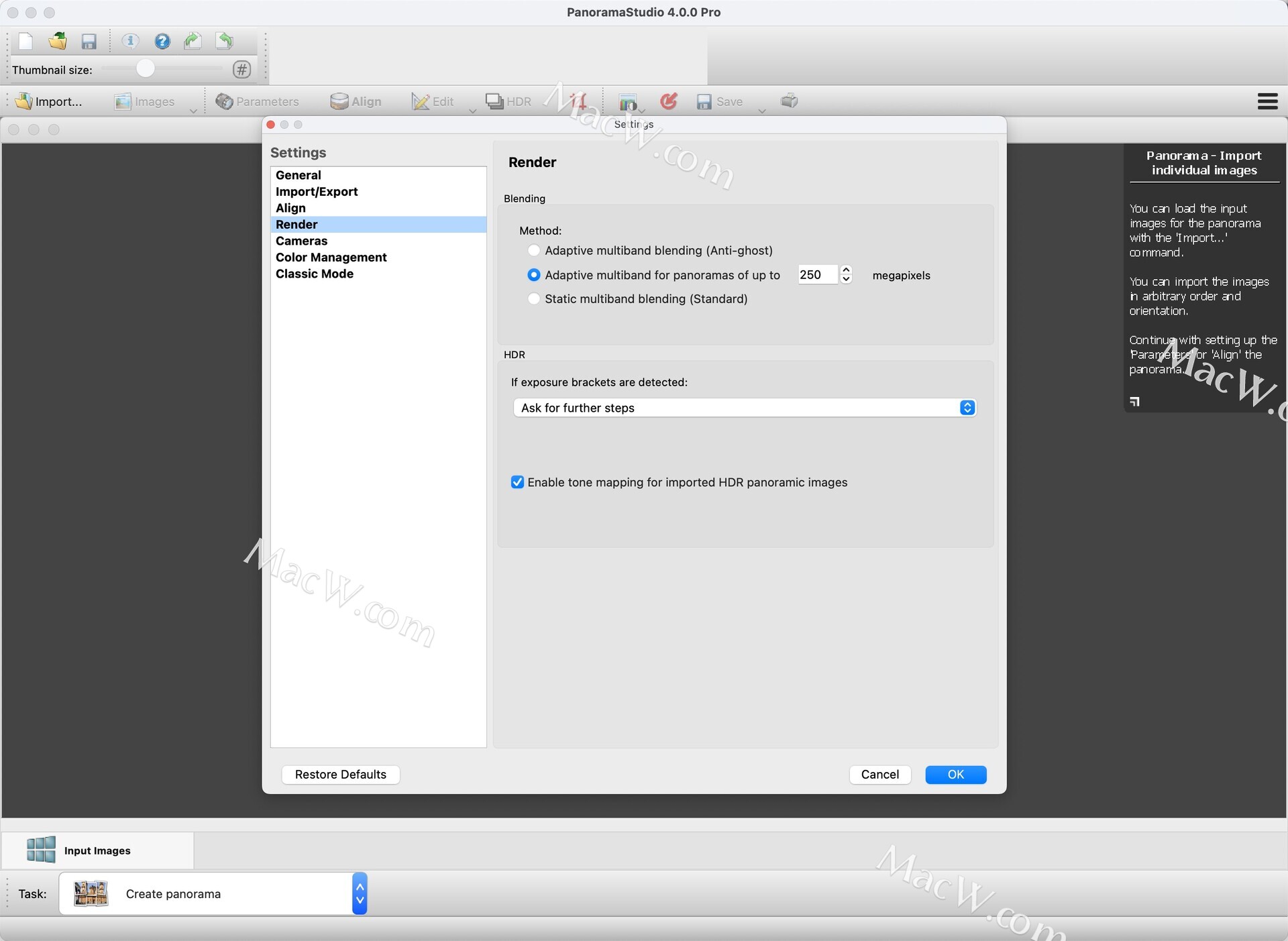Select Color Management settings category
The width and height of the screenshot is (1288, 941).
coord(378,258)
